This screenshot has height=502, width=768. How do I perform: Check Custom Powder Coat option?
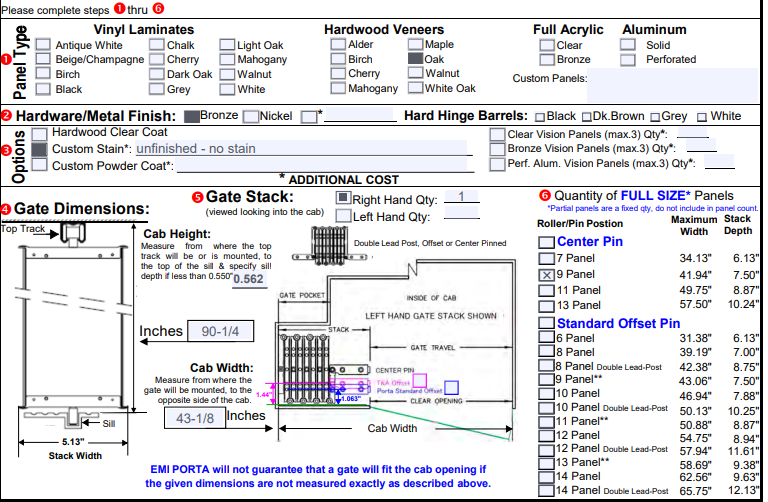[x=39, y=165]
